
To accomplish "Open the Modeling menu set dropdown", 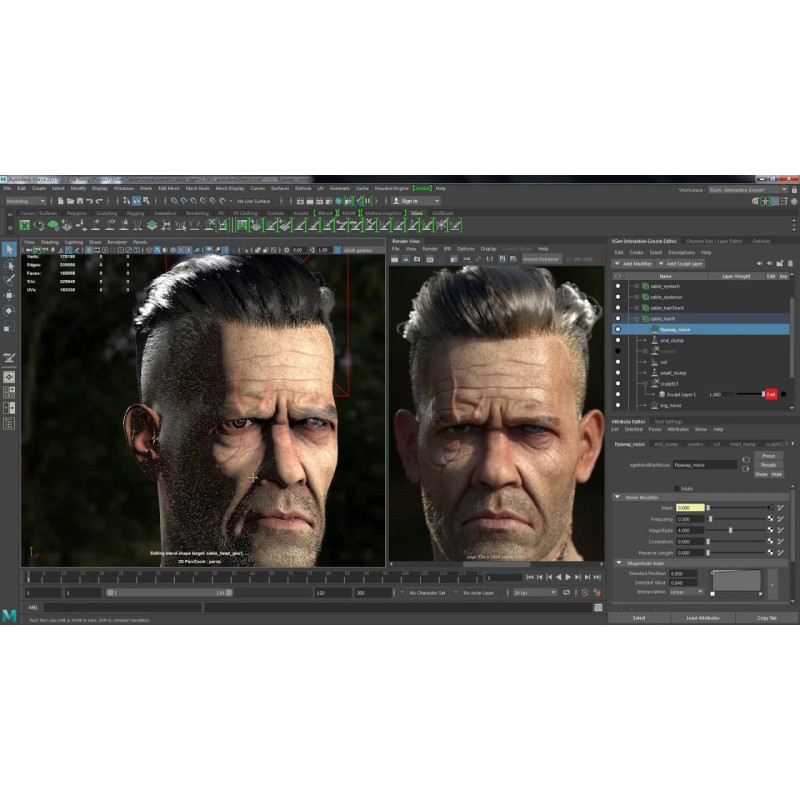I will [x=26, y=201].
